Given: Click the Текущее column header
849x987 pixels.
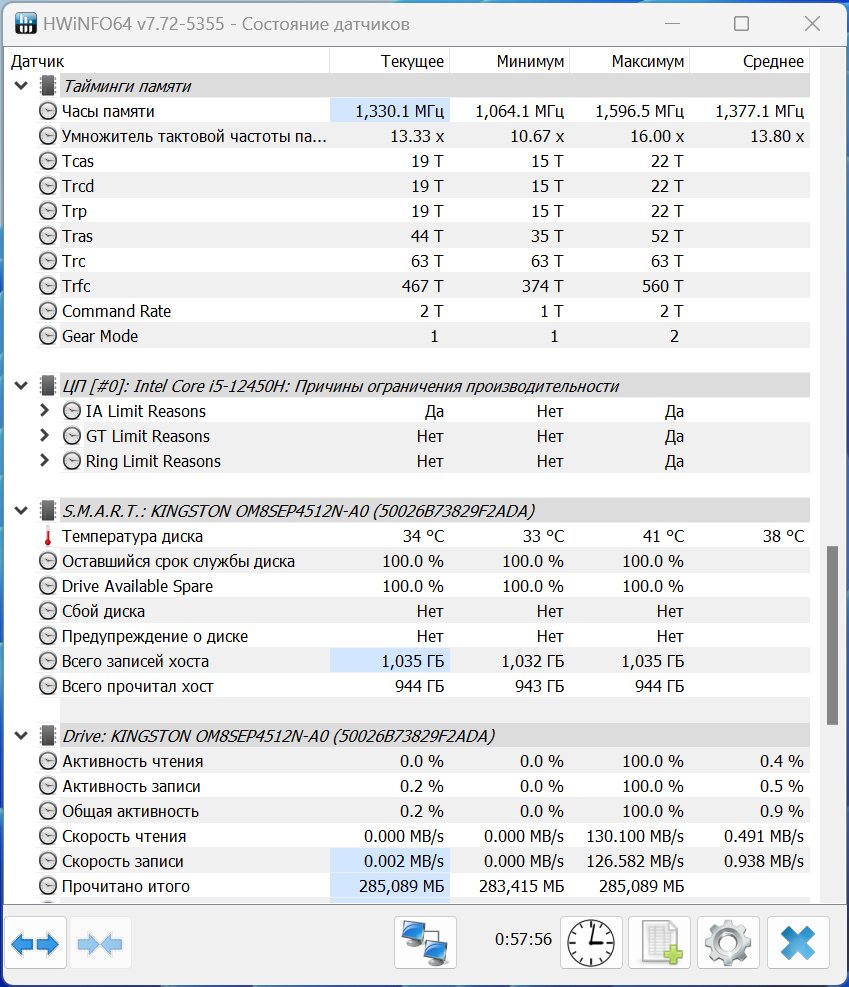Looking at the screenshot, I should pos(390,61).
